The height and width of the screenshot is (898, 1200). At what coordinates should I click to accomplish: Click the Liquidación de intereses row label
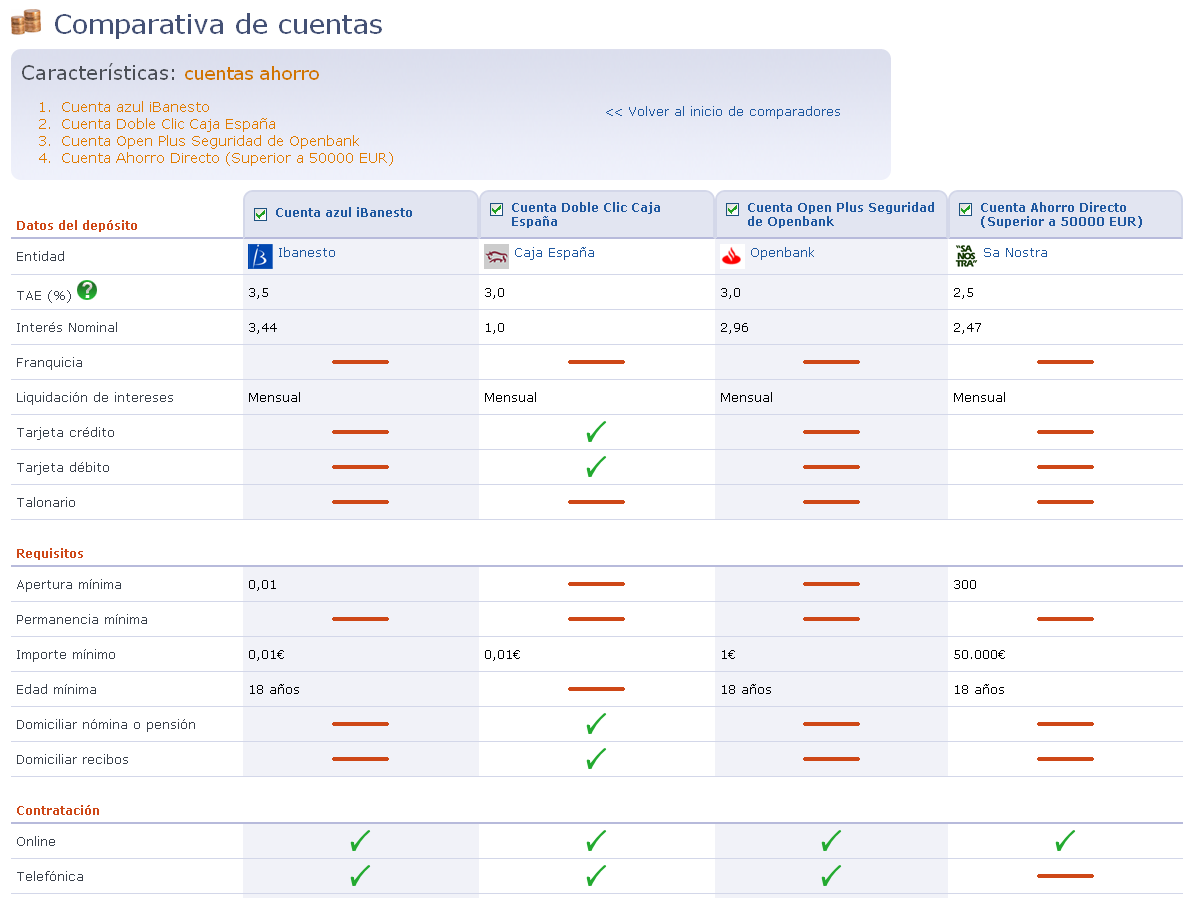95,398
